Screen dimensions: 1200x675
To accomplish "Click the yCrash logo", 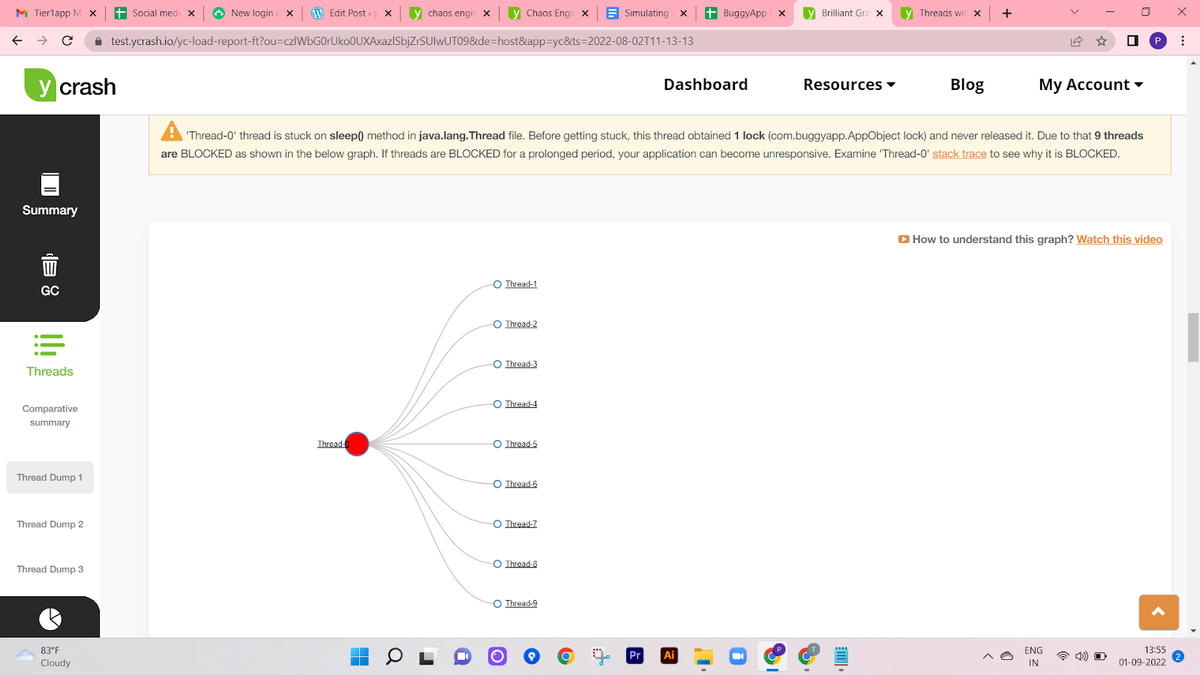I will pos(70,86).
